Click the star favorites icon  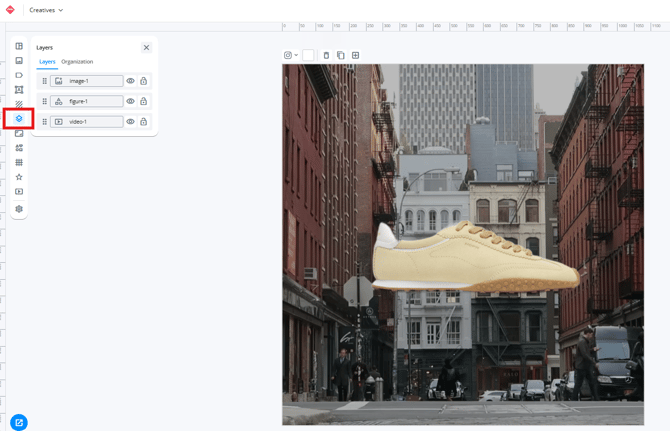(x=19, y=177)
